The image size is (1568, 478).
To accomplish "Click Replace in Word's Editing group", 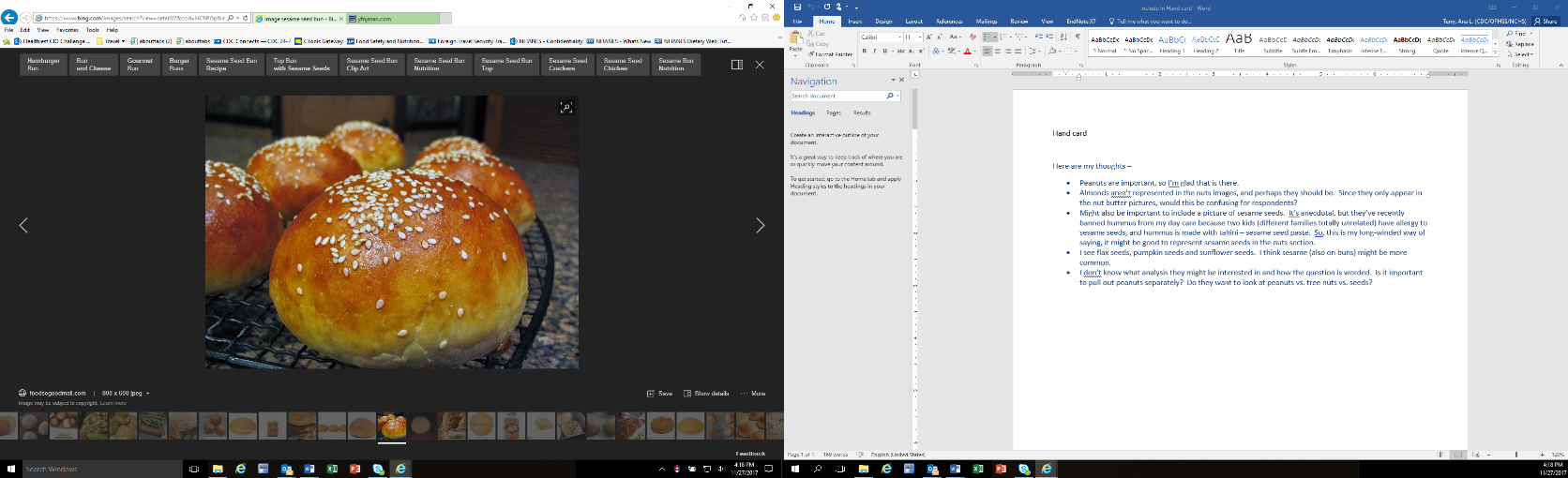I will click(x=1520, y=44).
